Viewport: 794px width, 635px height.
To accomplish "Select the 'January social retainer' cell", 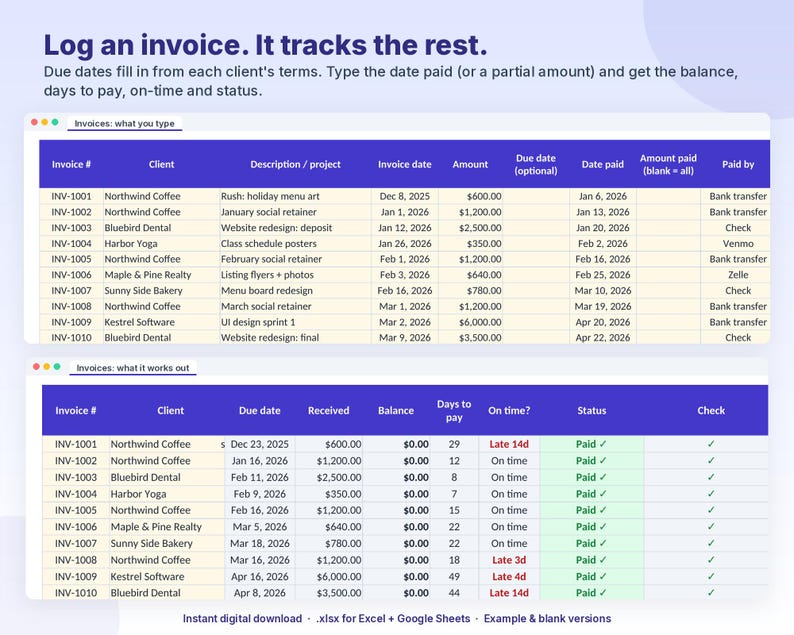I will pyautogui.click(x=295, y=212).
